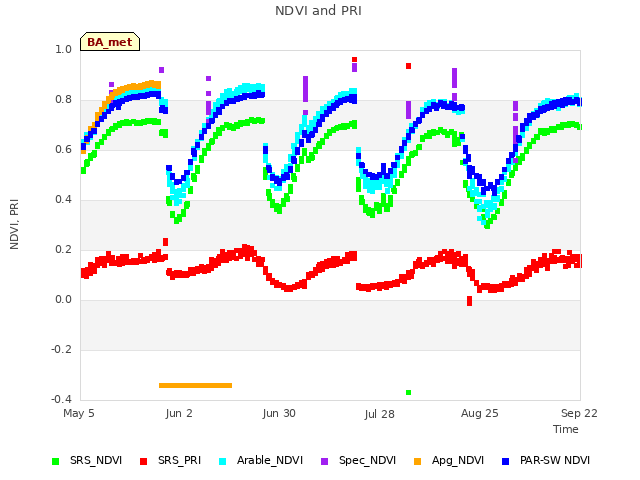640x480 pixels.
Task: Click the red outlier point just below 0.0
Action: (469, 301)
